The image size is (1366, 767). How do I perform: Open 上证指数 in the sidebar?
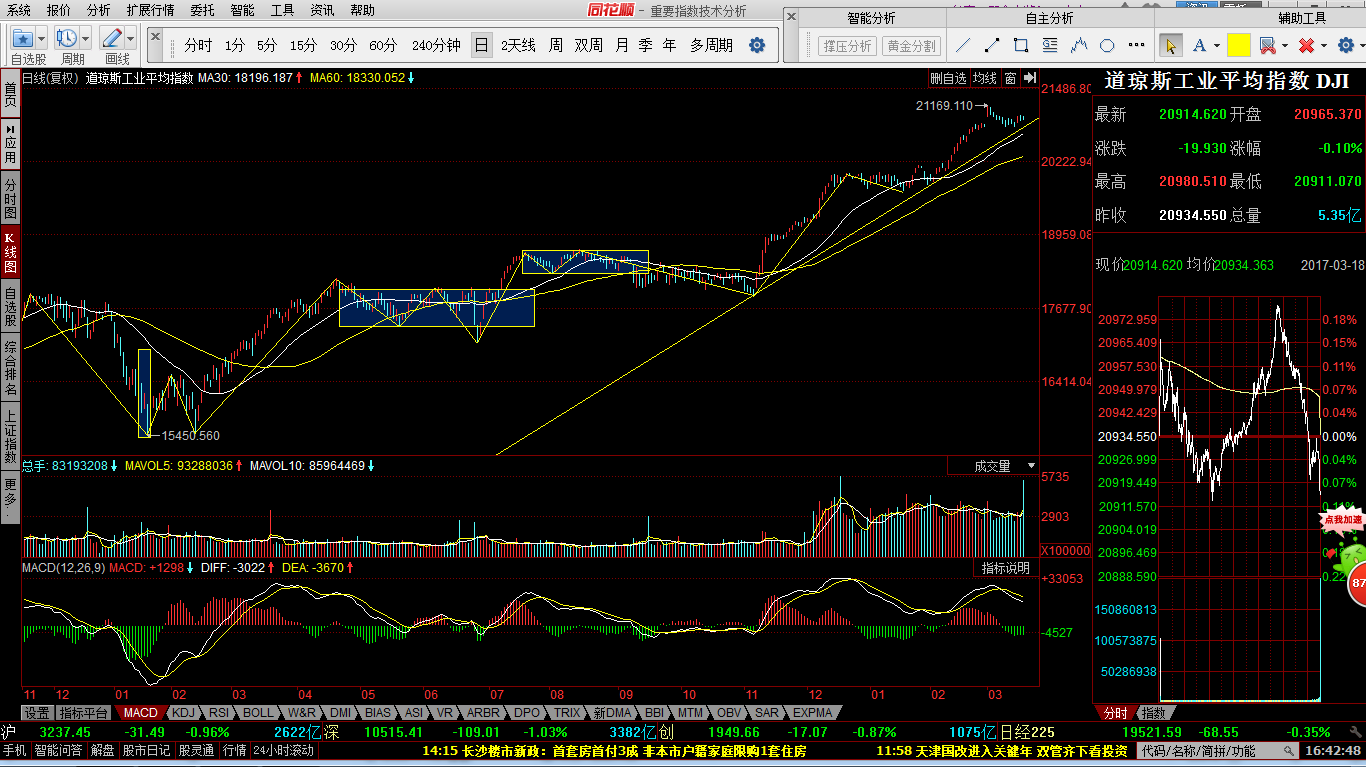(10, 436)
